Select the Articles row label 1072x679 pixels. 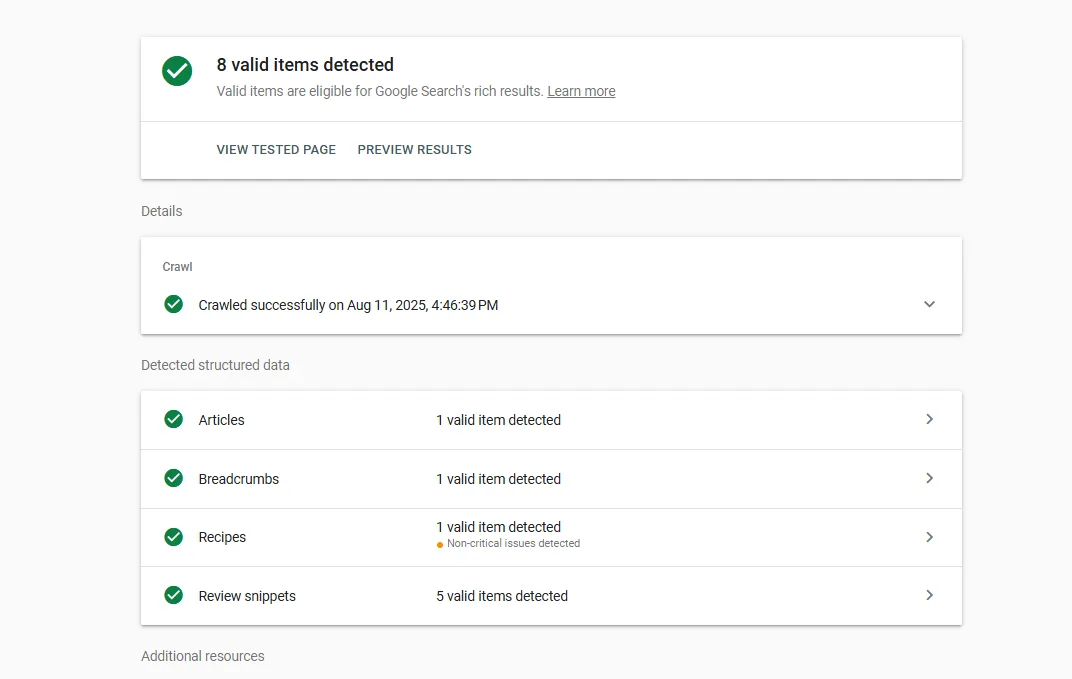[222, 420]
